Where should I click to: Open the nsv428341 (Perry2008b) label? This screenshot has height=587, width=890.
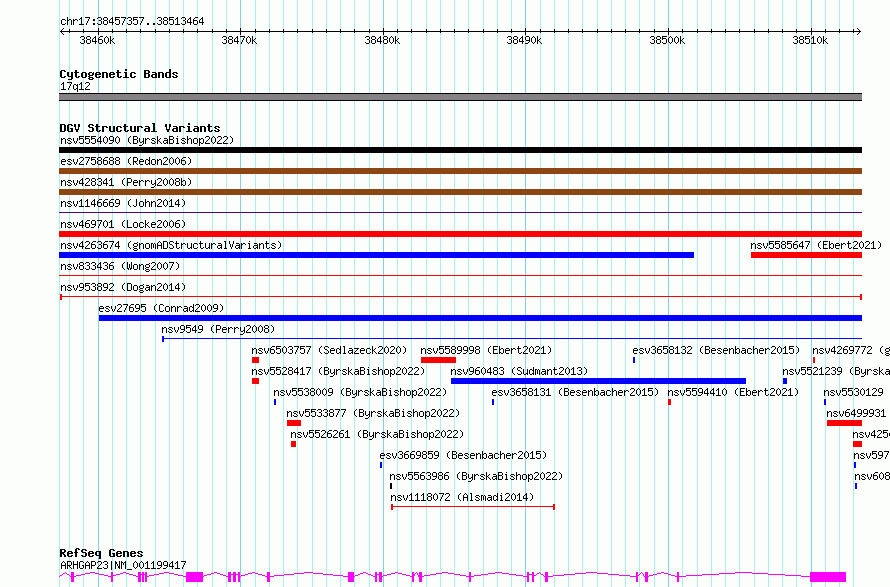126,182
